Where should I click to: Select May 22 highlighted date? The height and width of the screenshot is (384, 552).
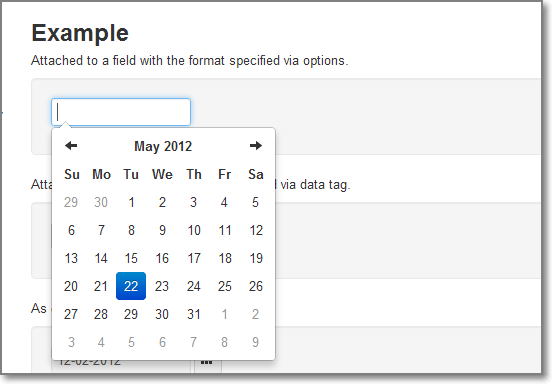(131, 286)
